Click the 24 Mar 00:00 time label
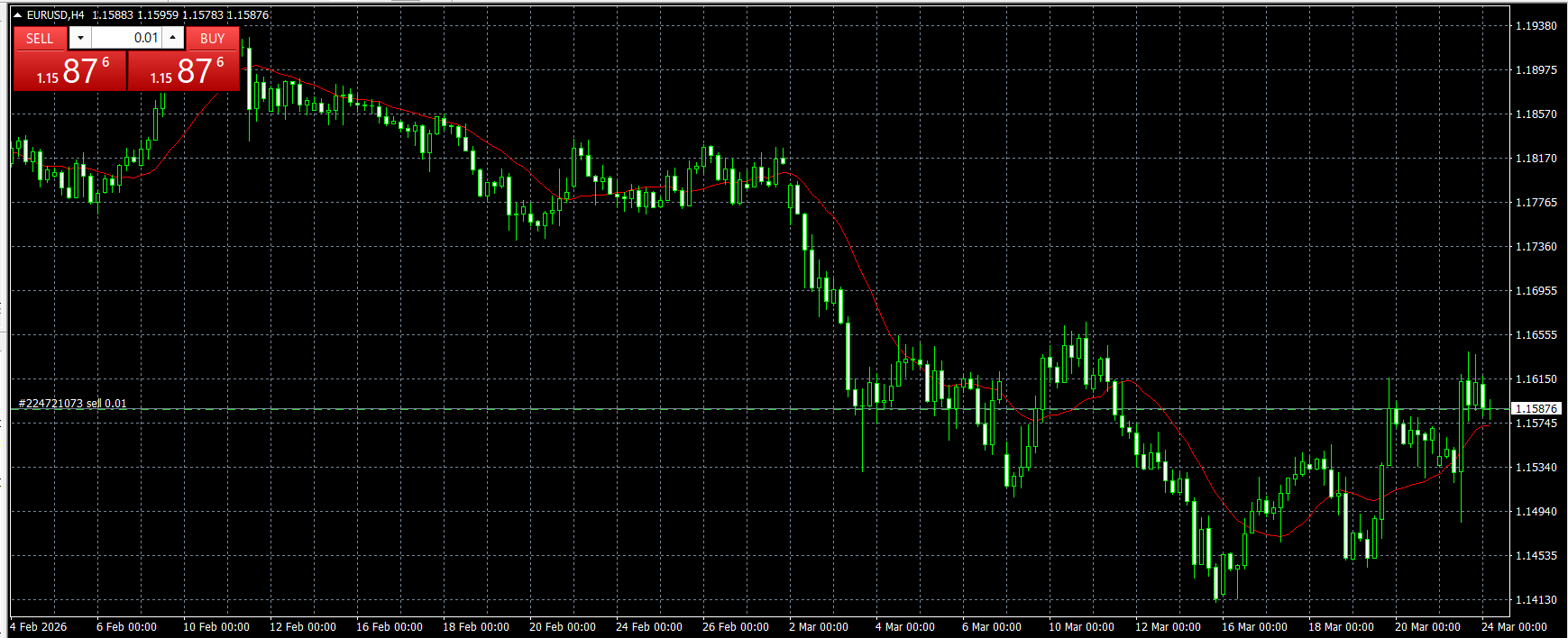 pos(1514,627)
